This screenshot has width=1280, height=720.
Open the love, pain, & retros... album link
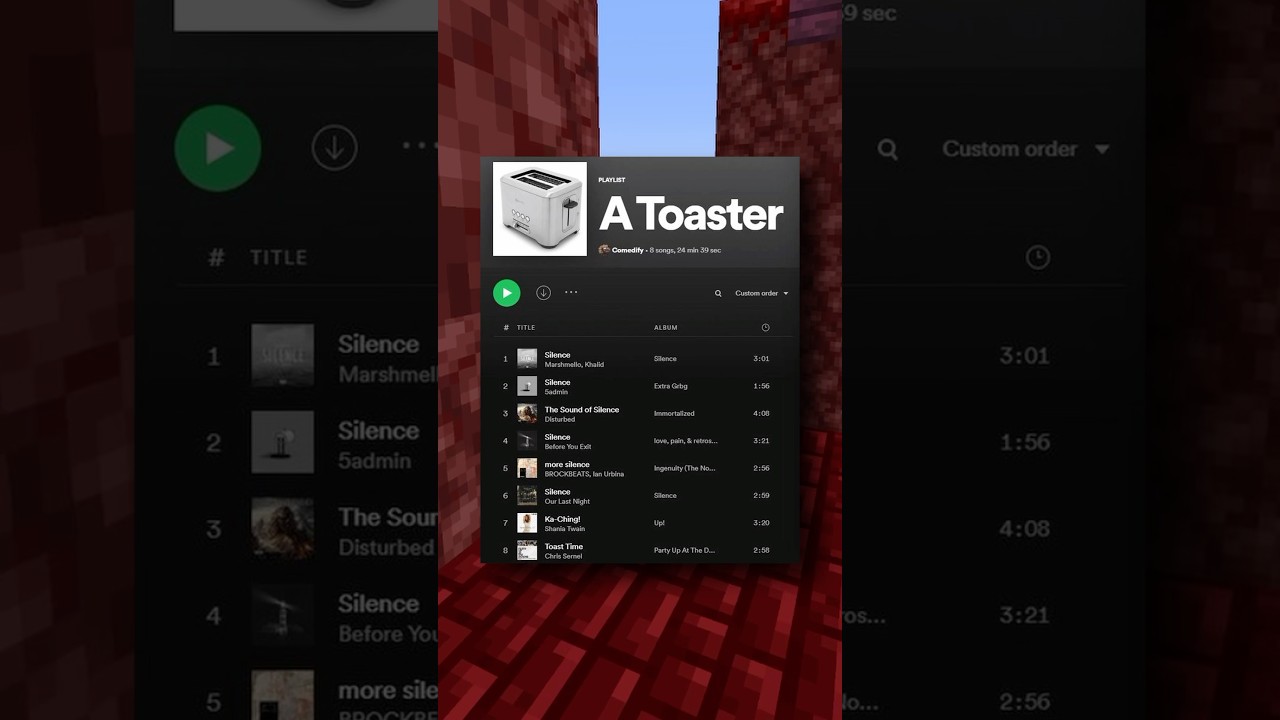tap(686, 441)
